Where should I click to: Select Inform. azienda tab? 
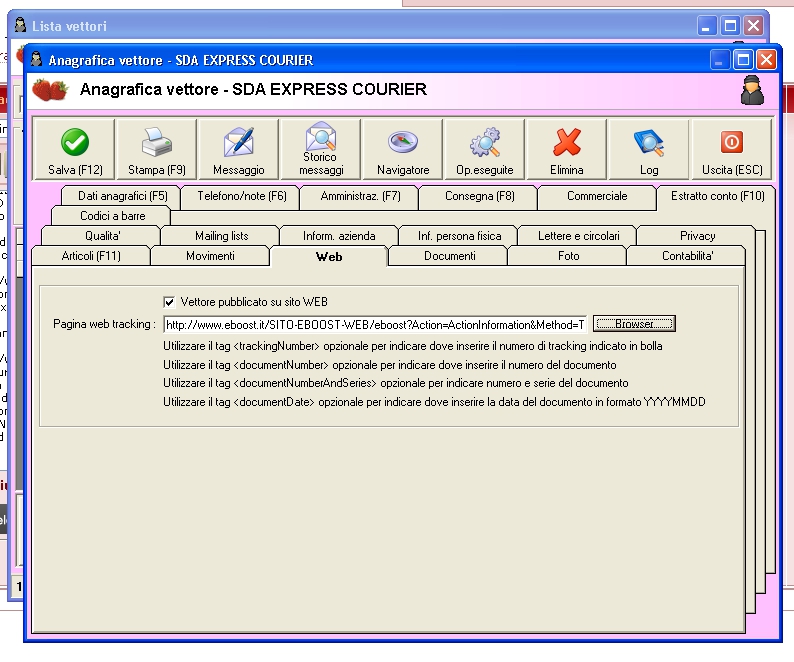[x=339, y=236]
